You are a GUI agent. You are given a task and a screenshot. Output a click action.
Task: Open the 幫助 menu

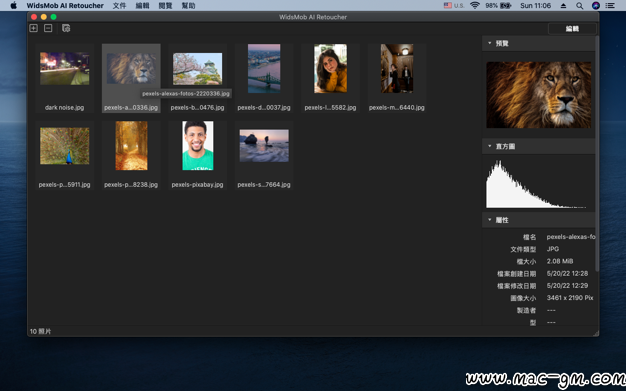pos(188,6)
